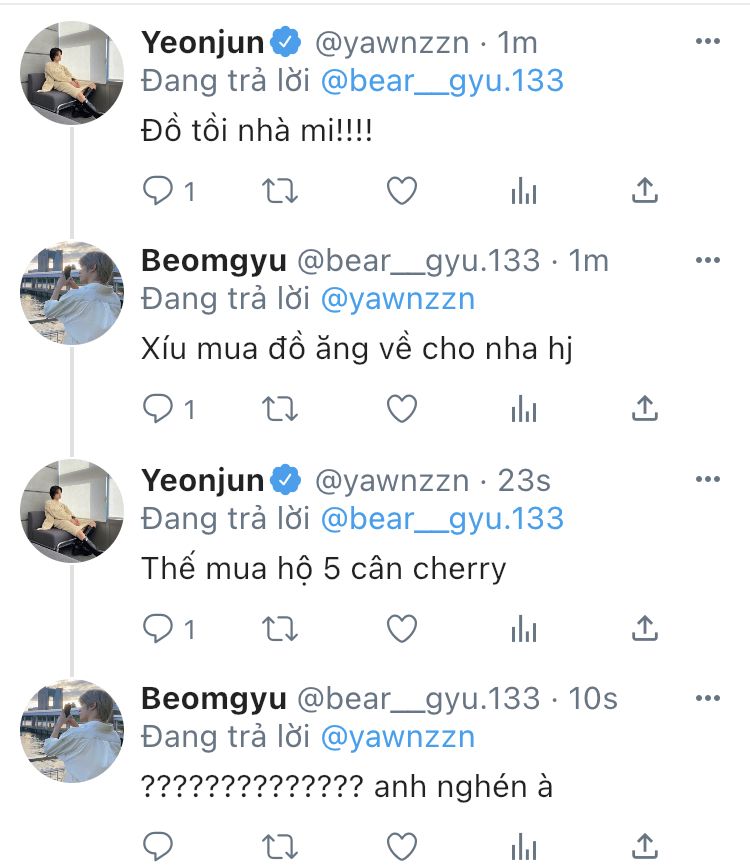Reply to Yeonjun's "Đồ tồi nhà mi!!!!" tweet
This screenshot has width=750, height=868.
click(x=158, y=190)
